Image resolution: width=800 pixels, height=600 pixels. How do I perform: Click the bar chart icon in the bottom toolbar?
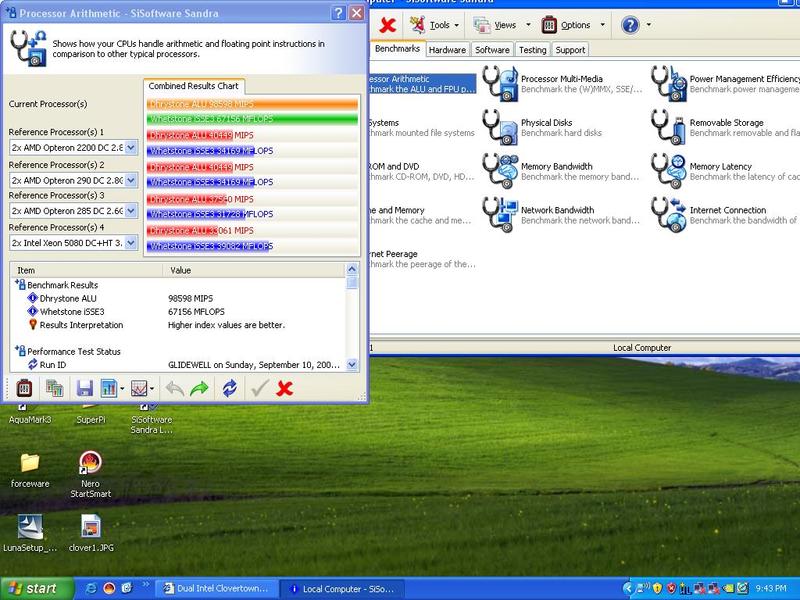pos(109,389)
